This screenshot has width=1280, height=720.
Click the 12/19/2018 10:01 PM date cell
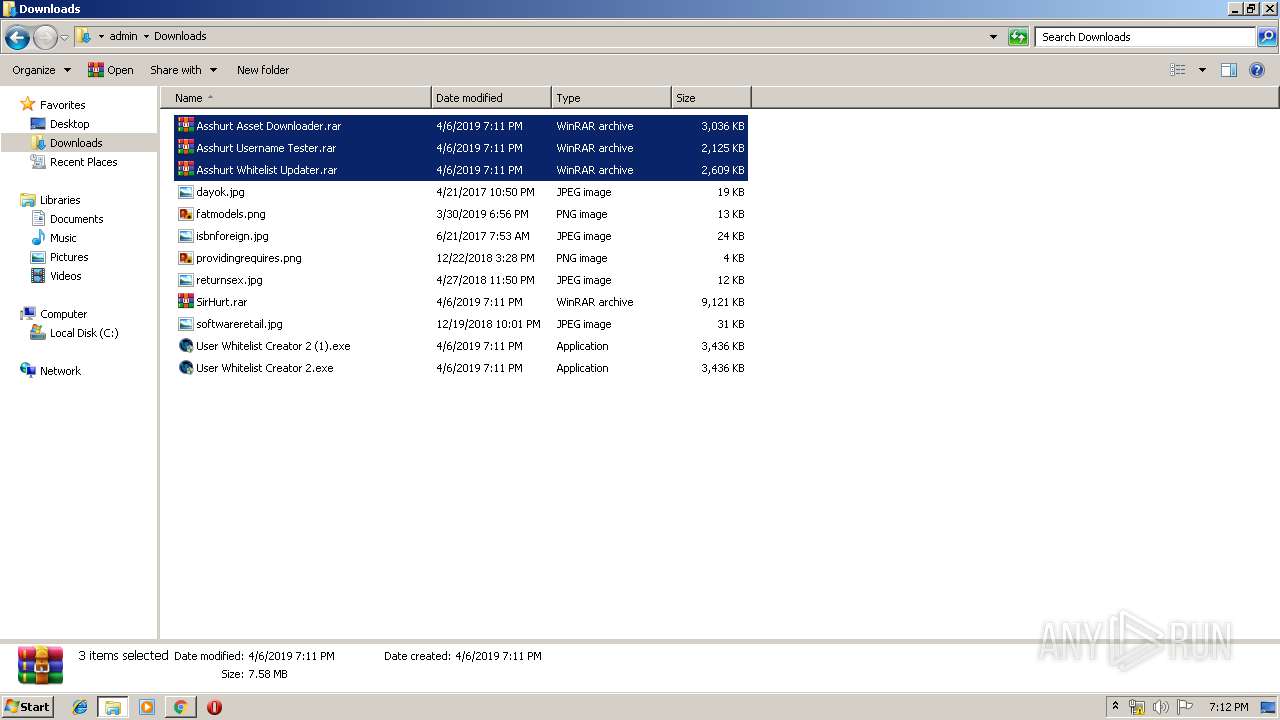coord(488,324)
